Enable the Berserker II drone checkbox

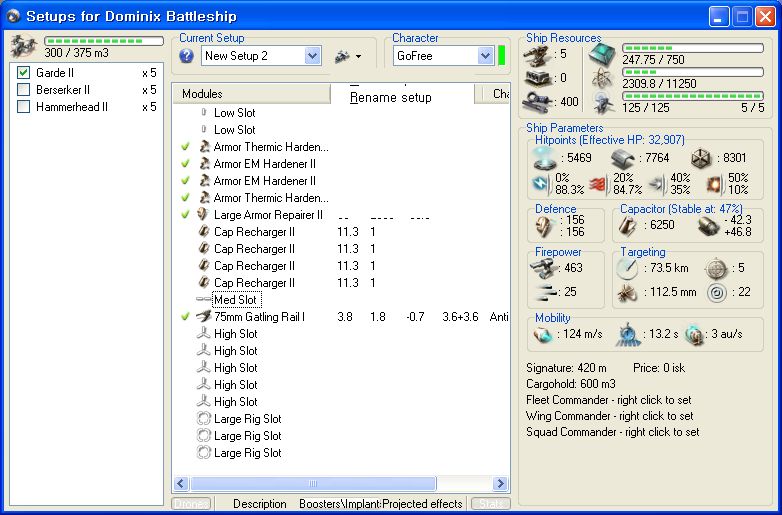(24, 90)
